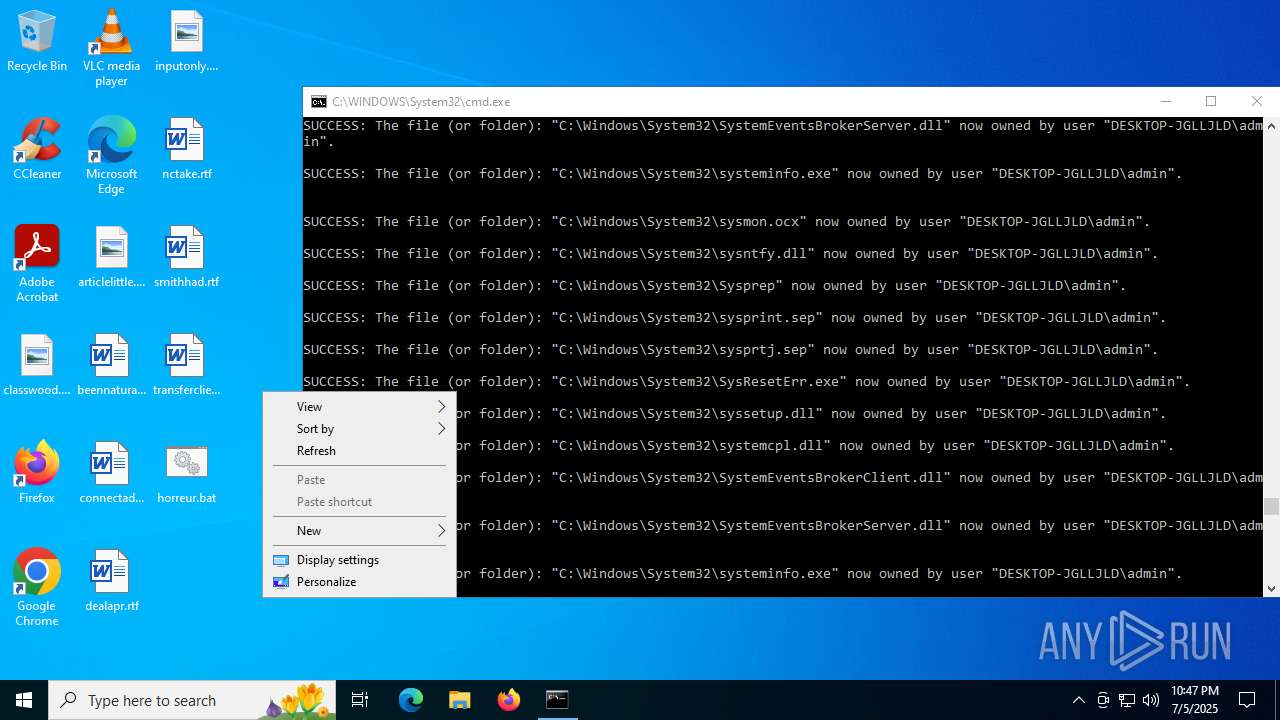Select the classwood image file icon
The width and height of the screenshot is (1280, 720).
[37, 366]
